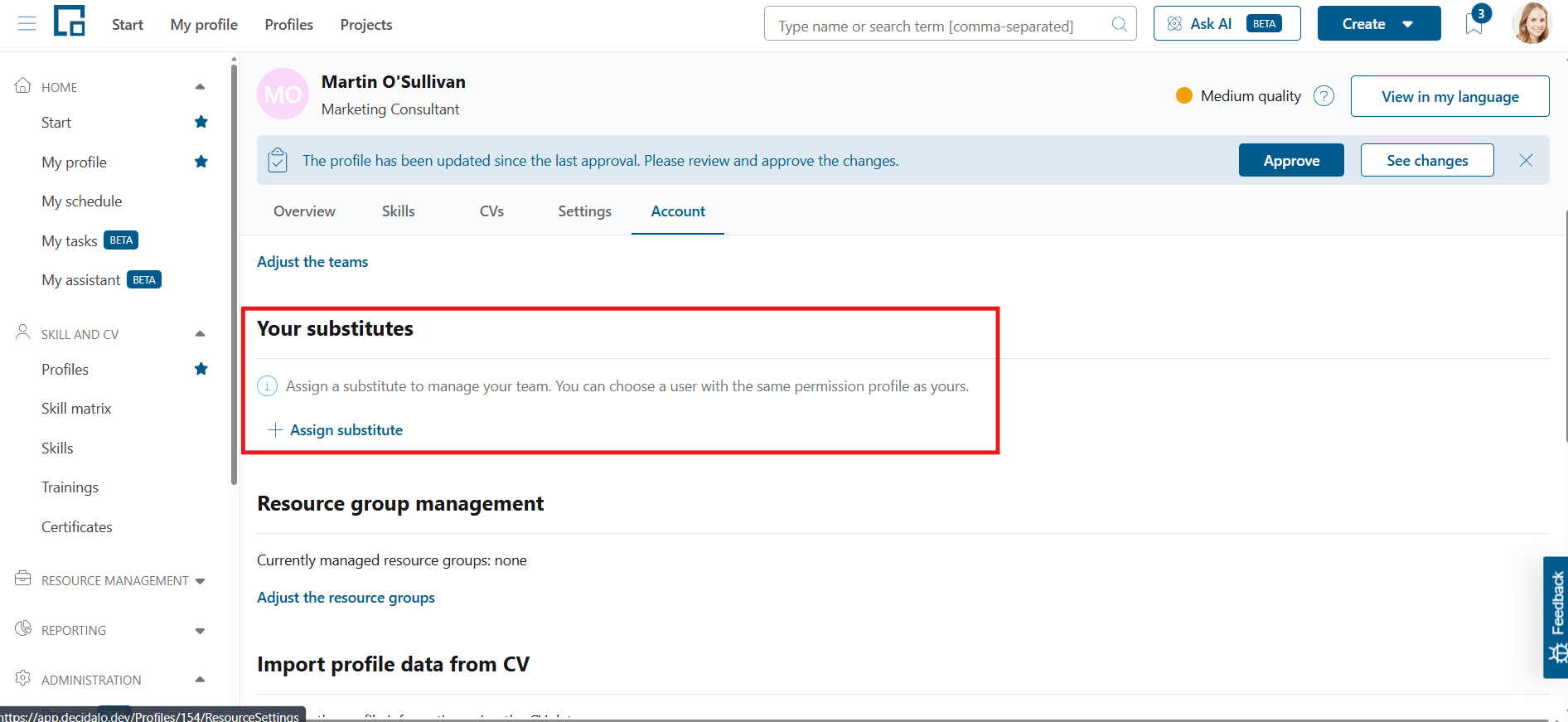Collapse the HOME section

click(x=200, y=87)
